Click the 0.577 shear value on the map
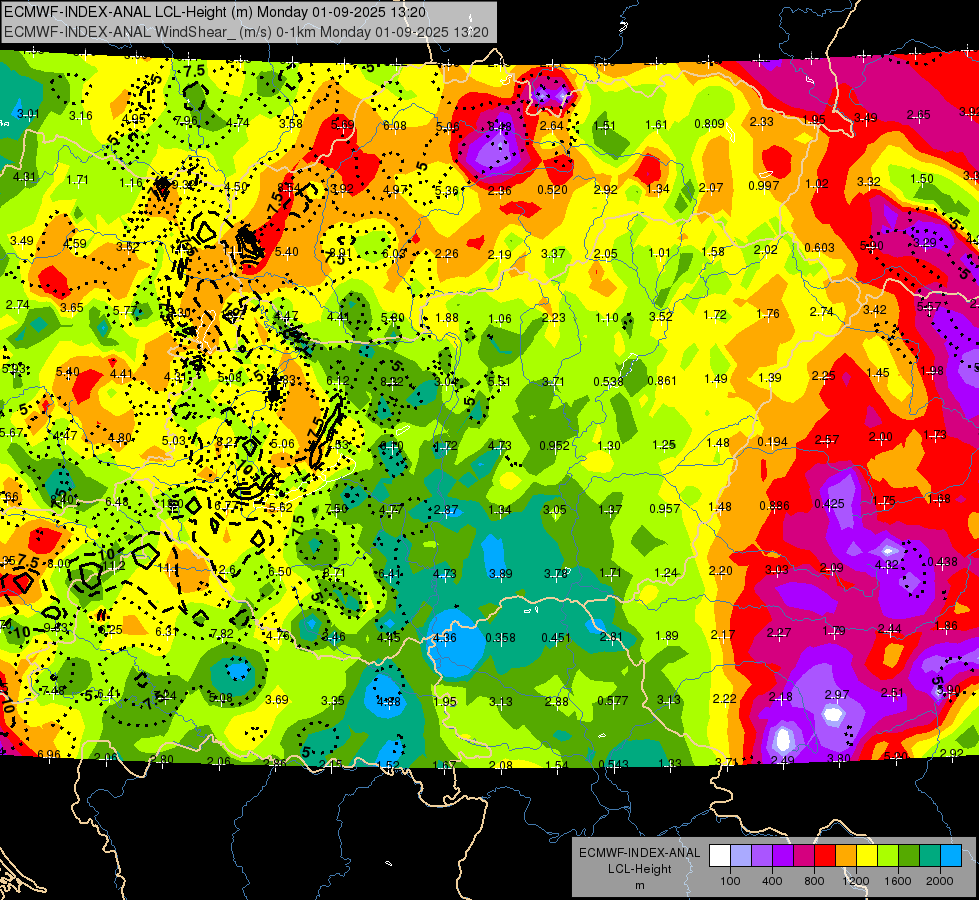 pyautogui.click(x=612, y=701)
